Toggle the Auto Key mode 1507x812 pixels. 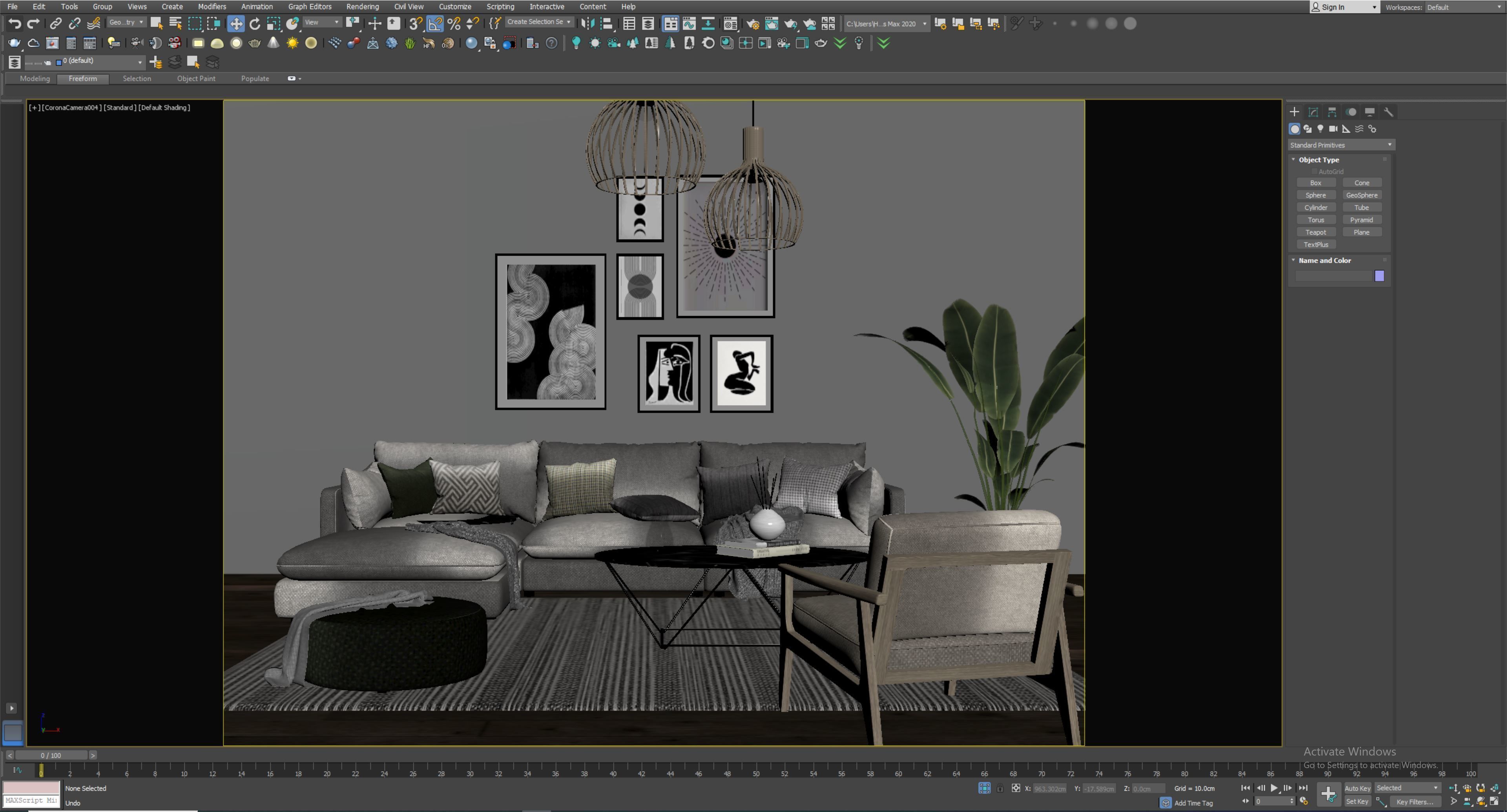click(1357, 788)
